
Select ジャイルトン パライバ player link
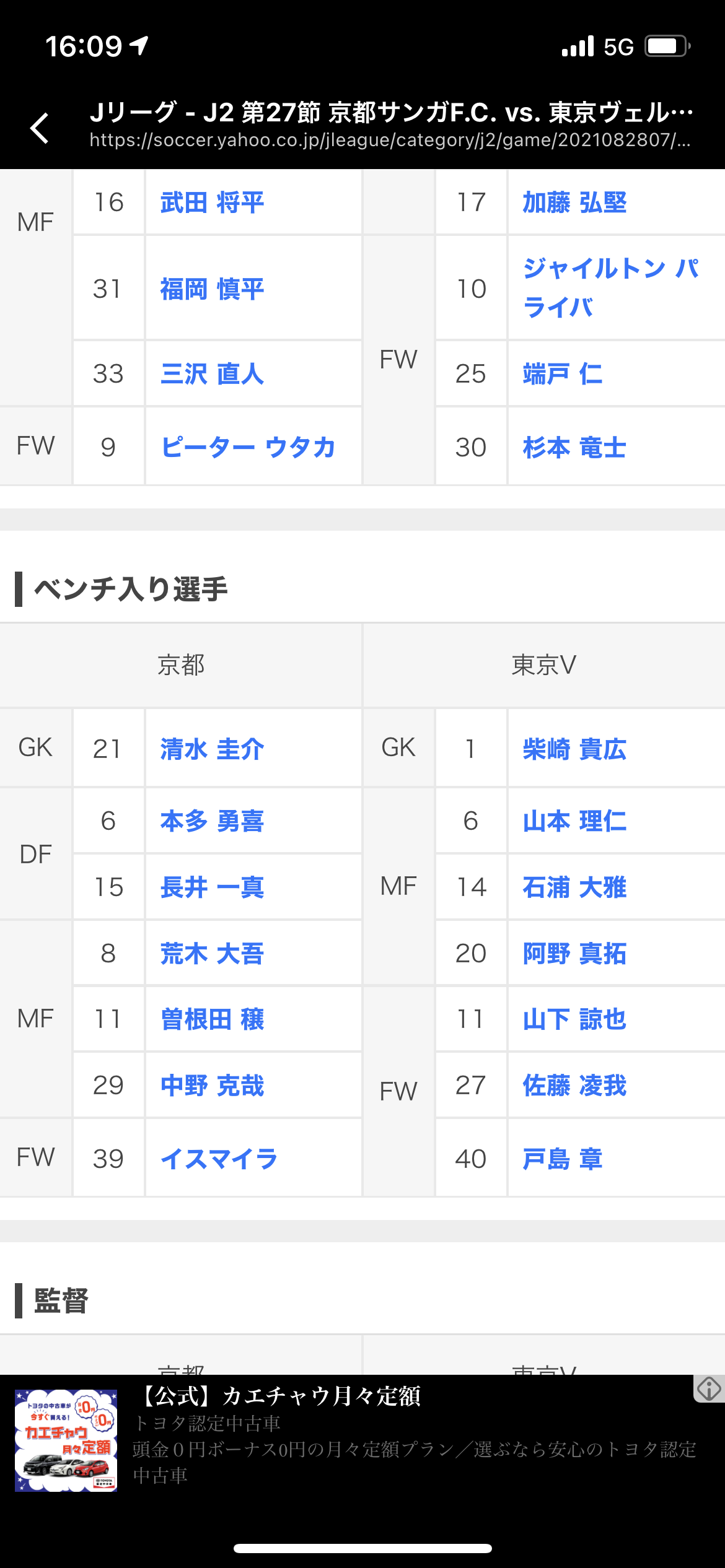[x=610, y=288]
